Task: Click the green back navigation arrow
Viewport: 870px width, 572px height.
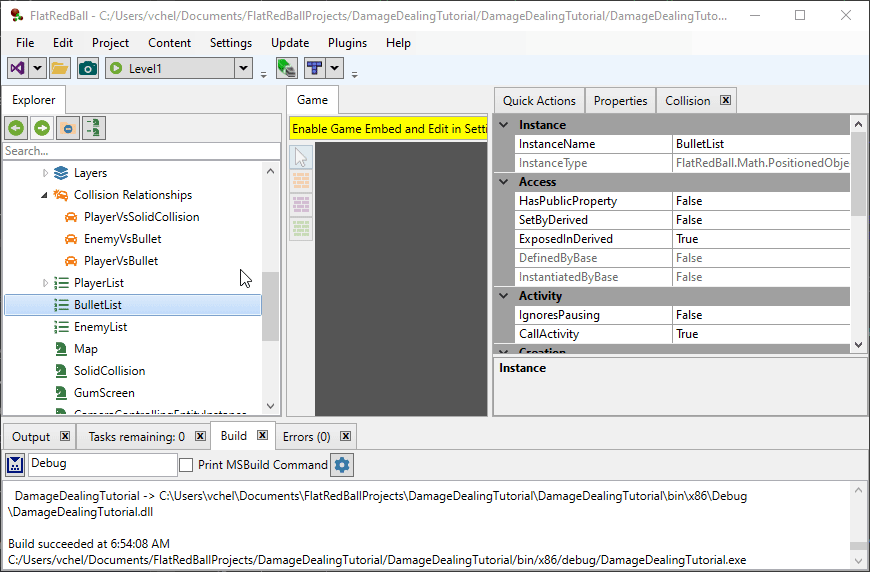Action: (x=15, y=128)
